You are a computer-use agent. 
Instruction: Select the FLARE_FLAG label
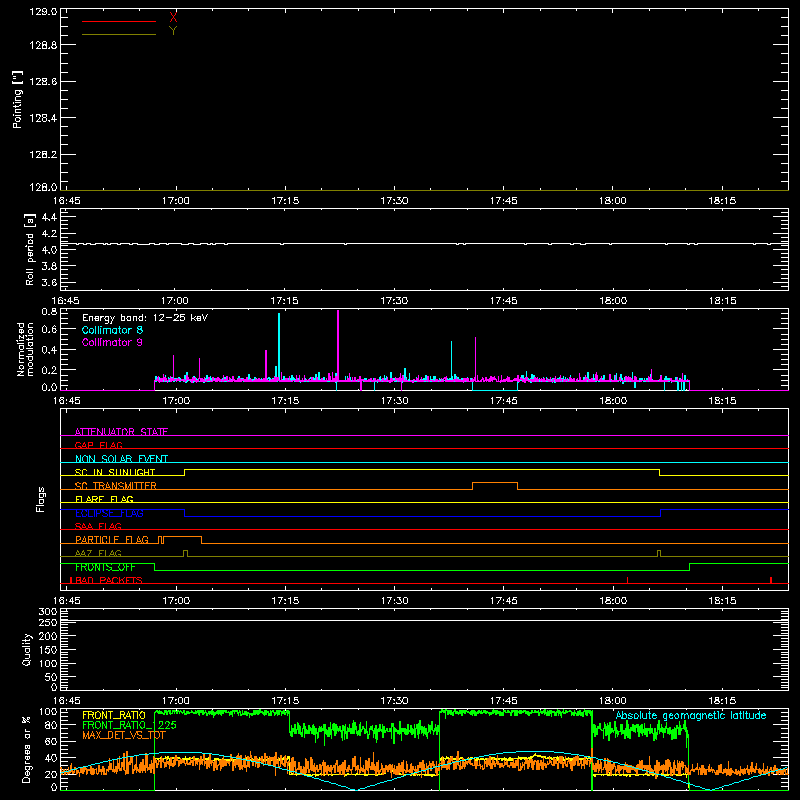tap(104, 499)
